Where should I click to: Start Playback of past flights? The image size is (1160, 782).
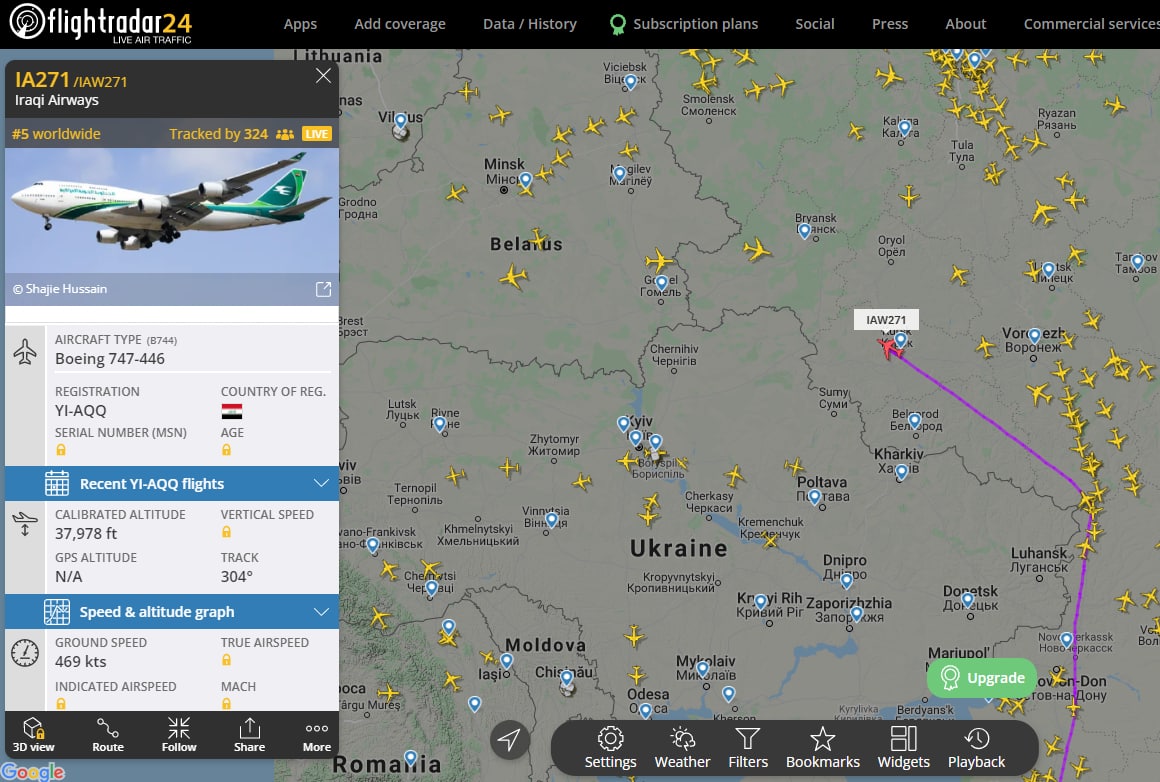coord(977,747)
